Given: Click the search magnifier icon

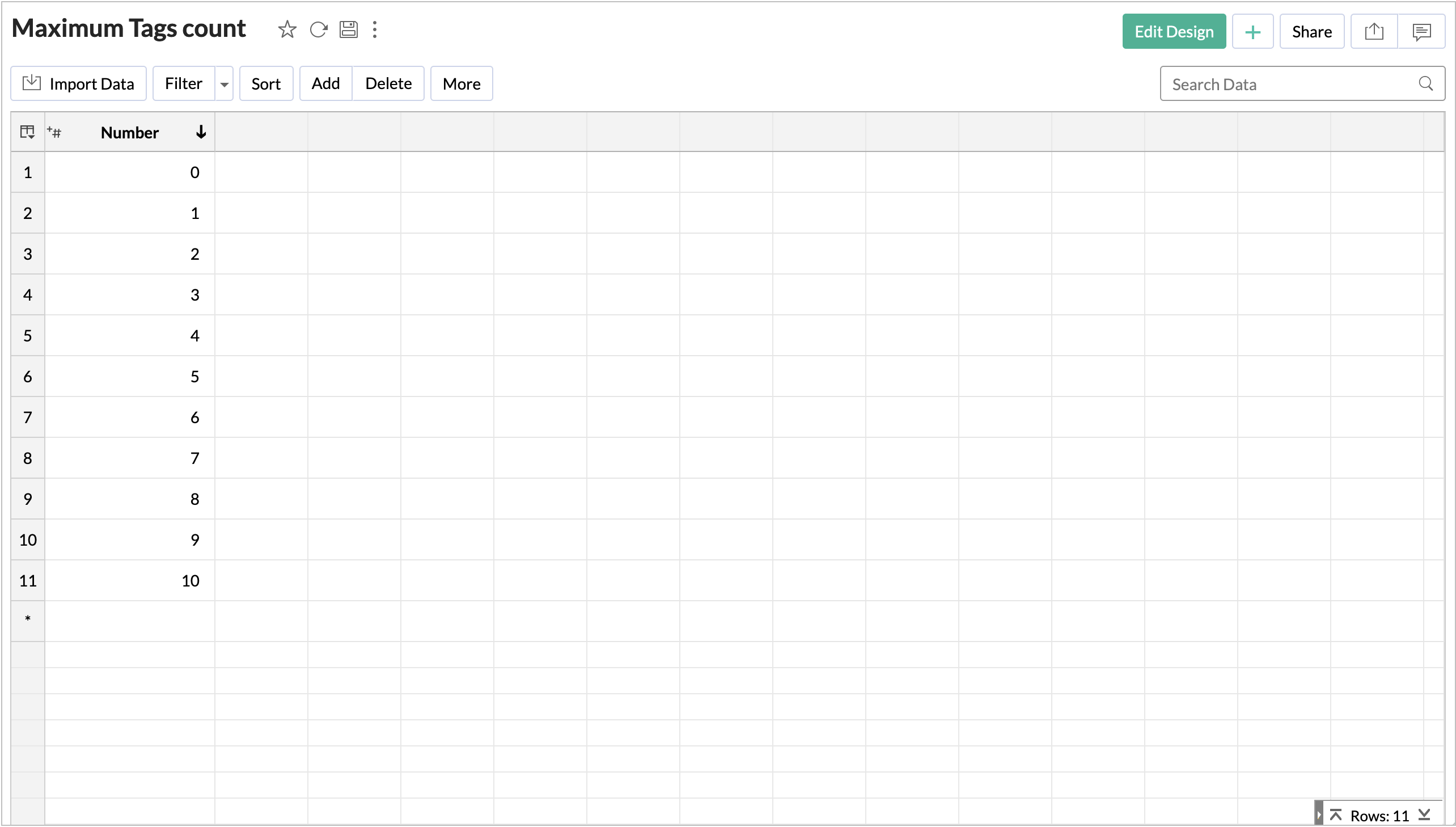Looking at the screenshot, I should point(1425,84).
